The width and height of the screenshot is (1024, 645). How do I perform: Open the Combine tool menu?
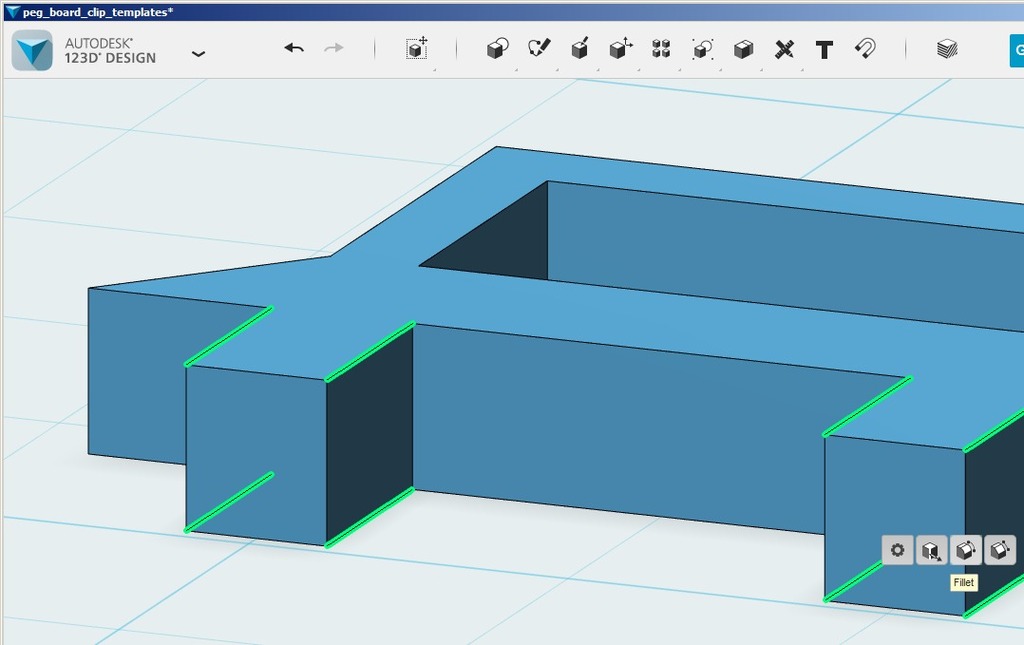[x=743, y=49]
